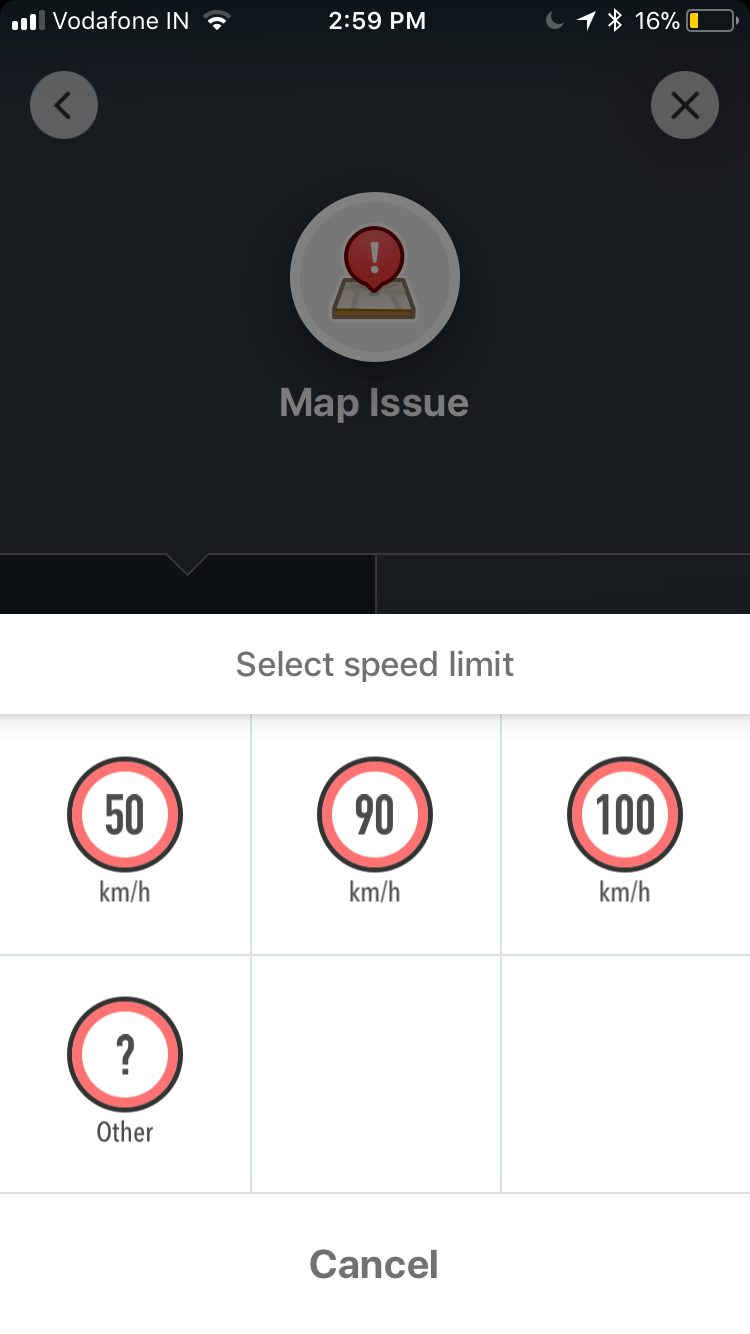Open the left darker tab below Map Issue
The width and height of the screenshot is (750, 1334).
tap(188, 584)
